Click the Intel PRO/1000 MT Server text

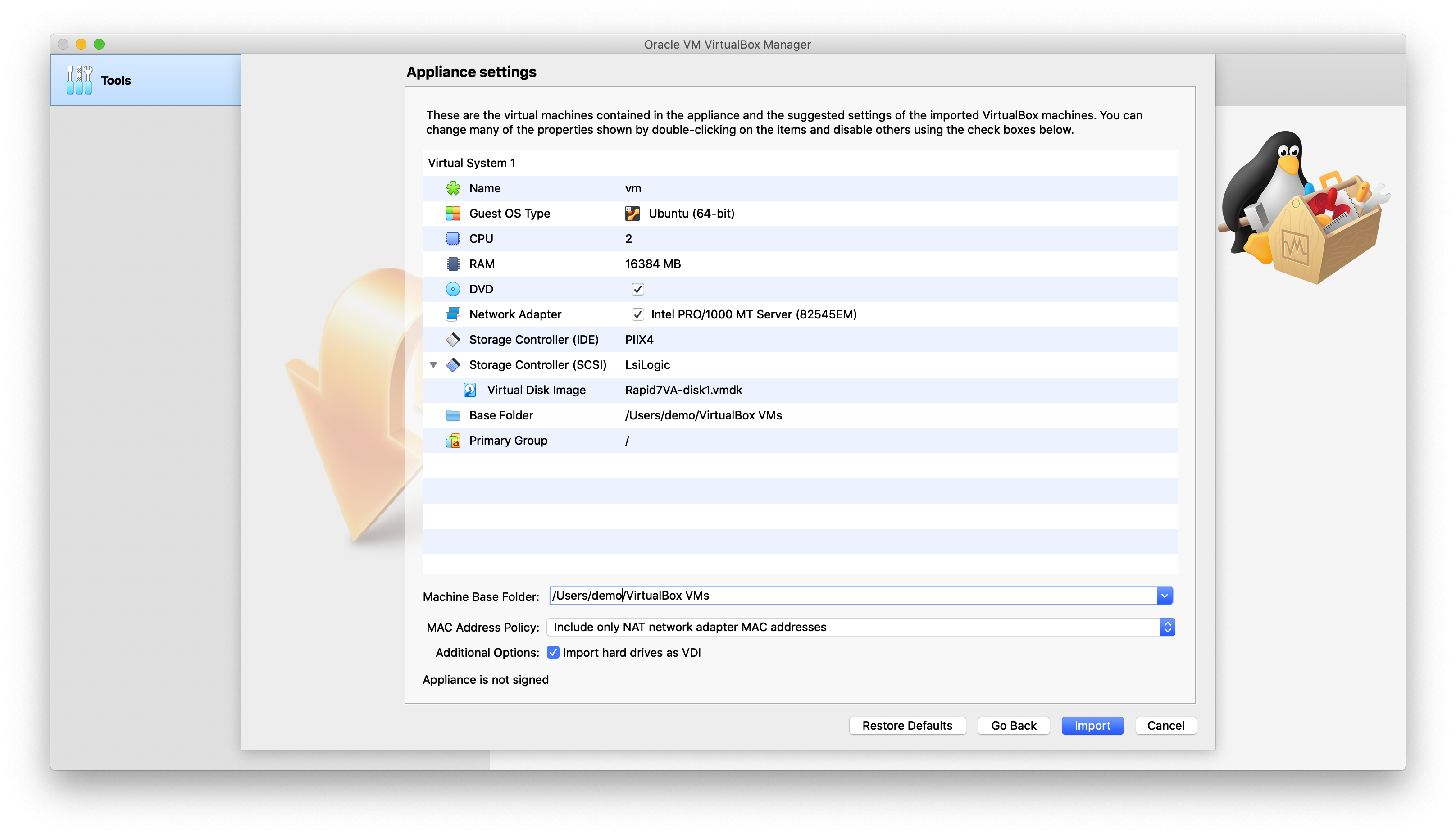754,314
